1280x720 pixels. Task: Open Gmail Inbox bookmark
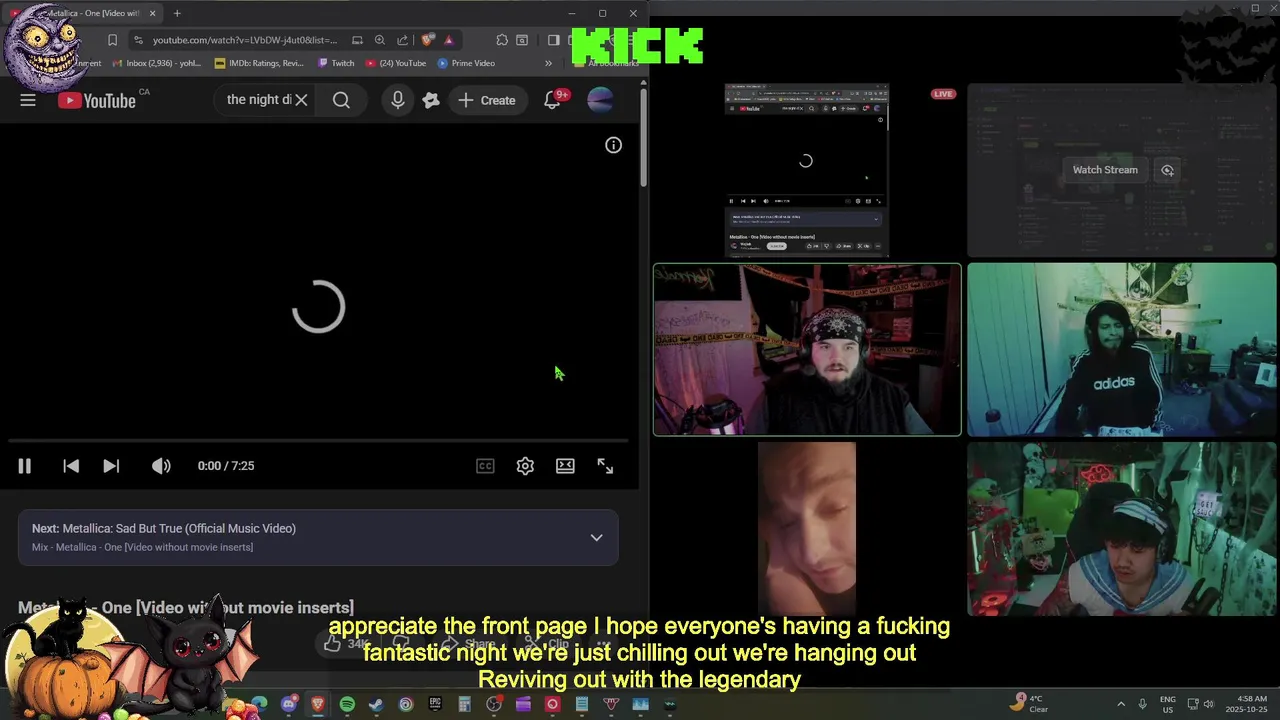tap(157, 63)
